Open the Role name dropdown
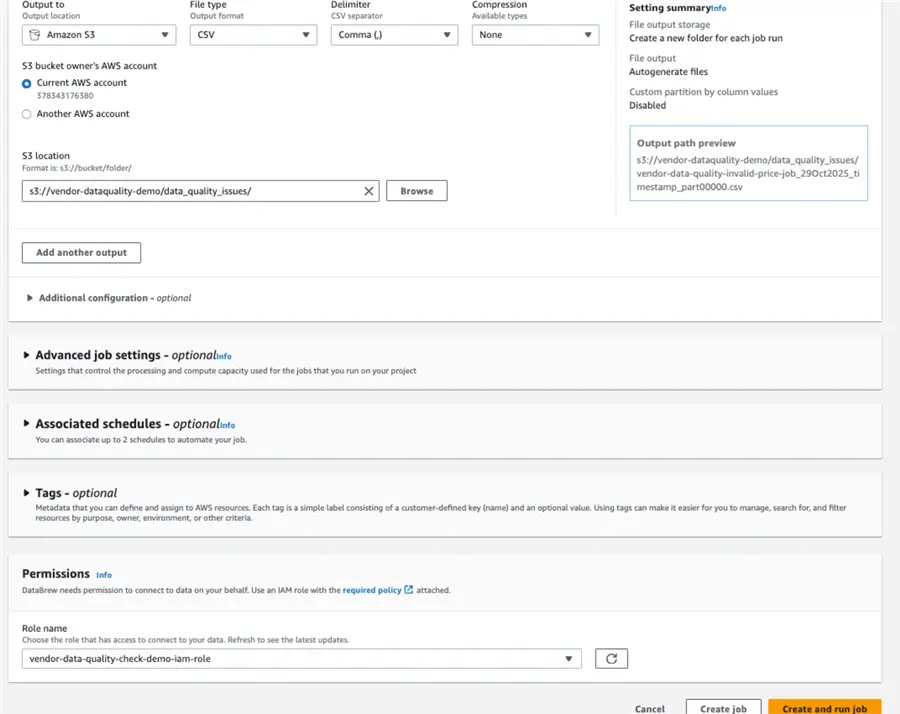This screenshot has width=900, height=714. (x=301, y=658)
